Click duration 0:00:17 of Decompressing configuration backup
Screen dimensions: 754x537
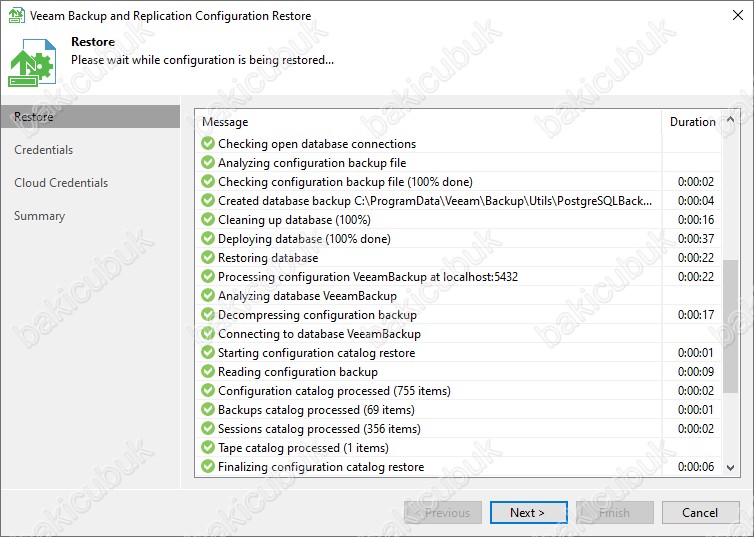point(696,315)
